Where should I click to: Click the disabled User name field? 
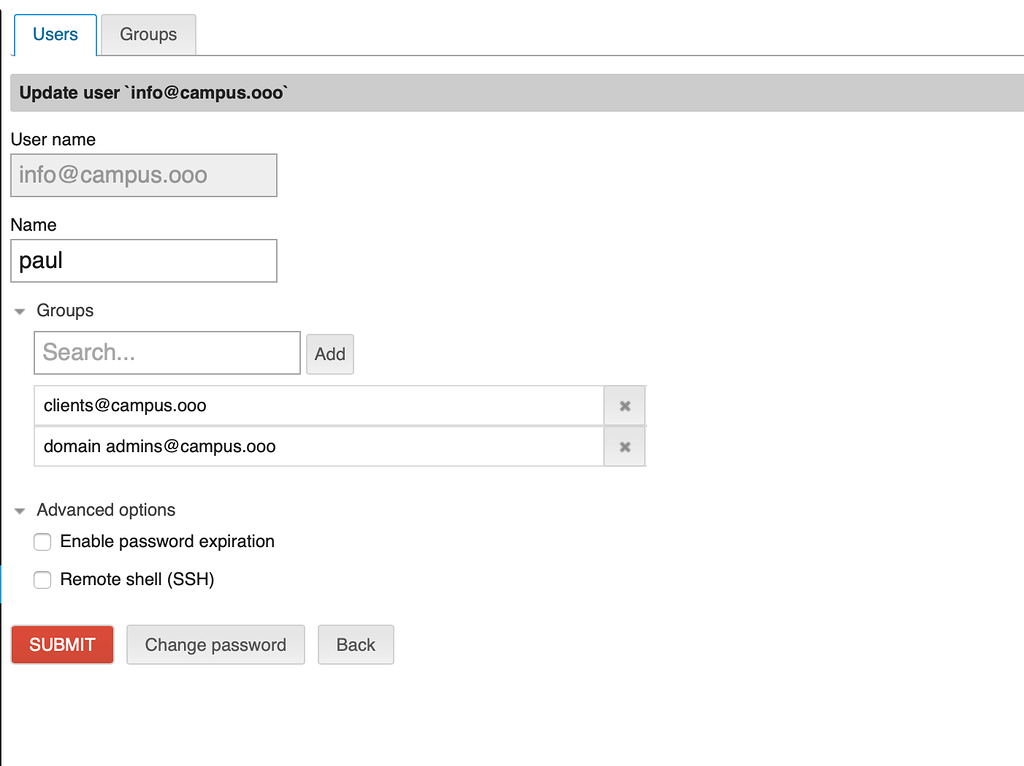click(144, 175)
